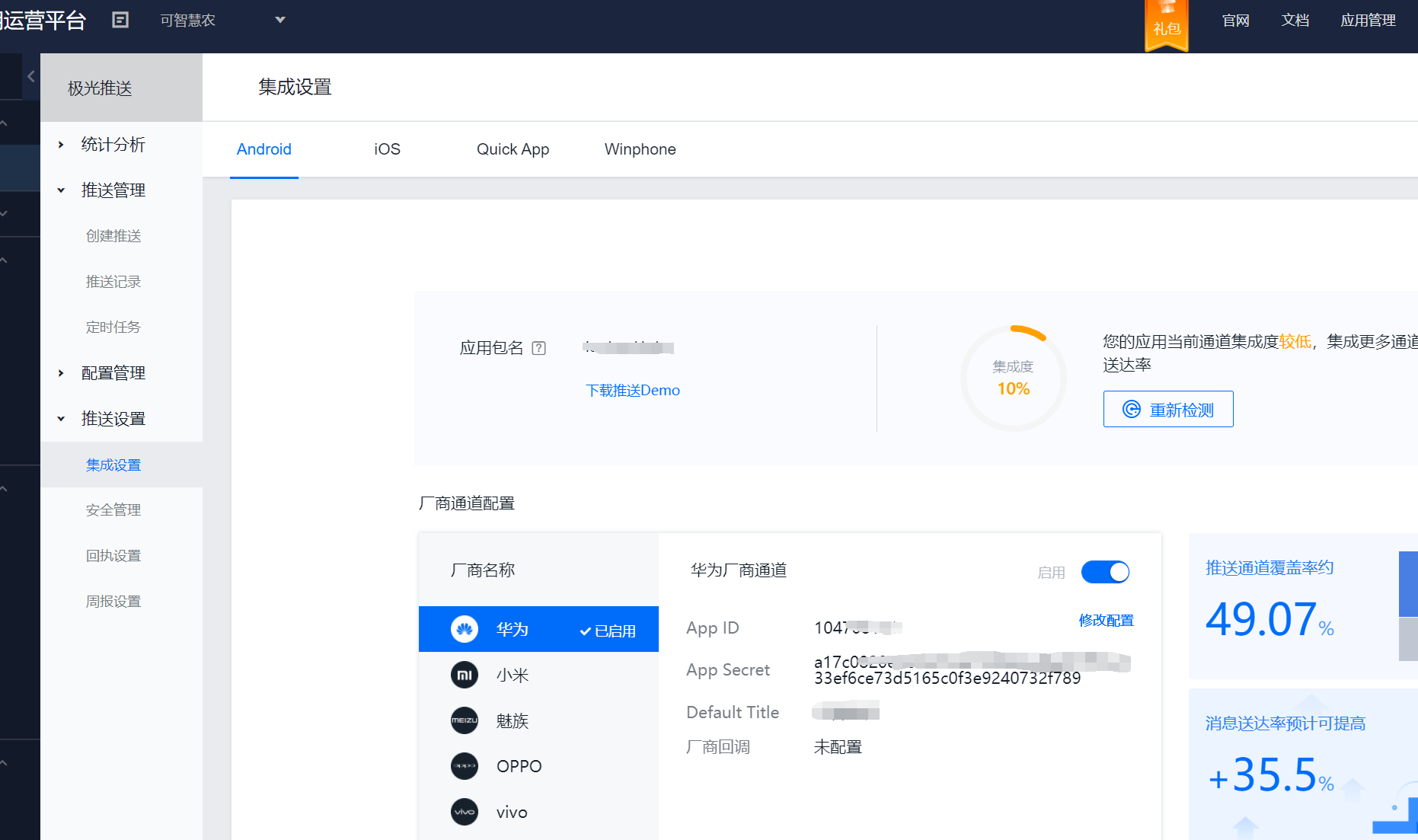
Task: Click the Meizu logo icon
Action: [465, 720]
